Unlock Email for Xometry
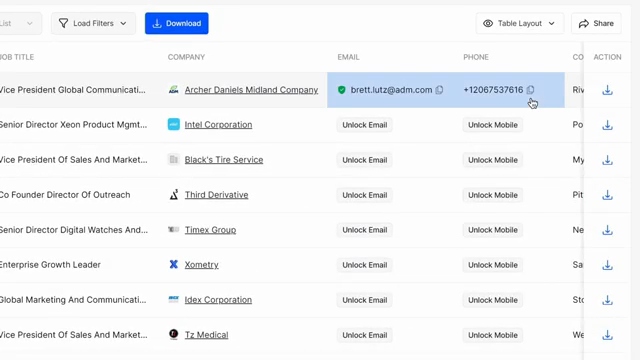Viewport: 640px width, 360px height. 364,265
